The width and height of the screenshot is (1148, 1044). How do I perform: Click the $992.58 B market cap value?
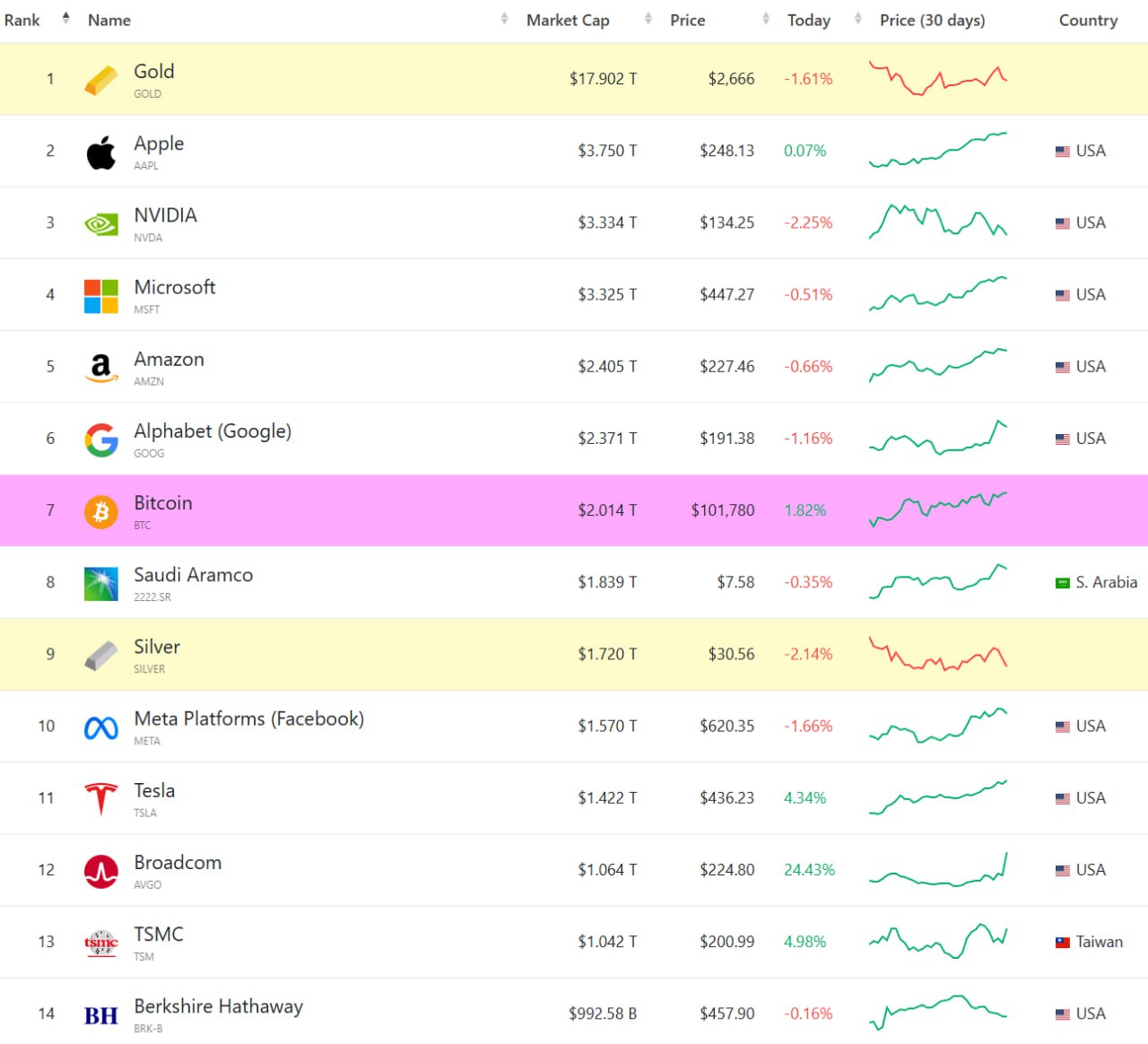click(x=603, y=1014)
